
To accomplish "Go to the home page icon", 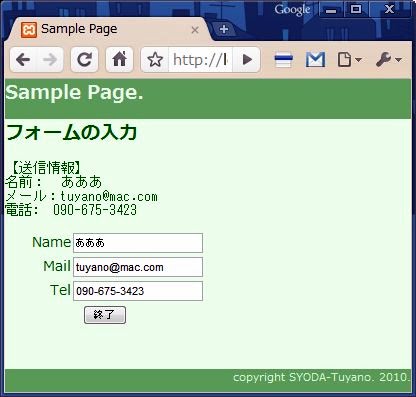I will (x=119, y=60).
